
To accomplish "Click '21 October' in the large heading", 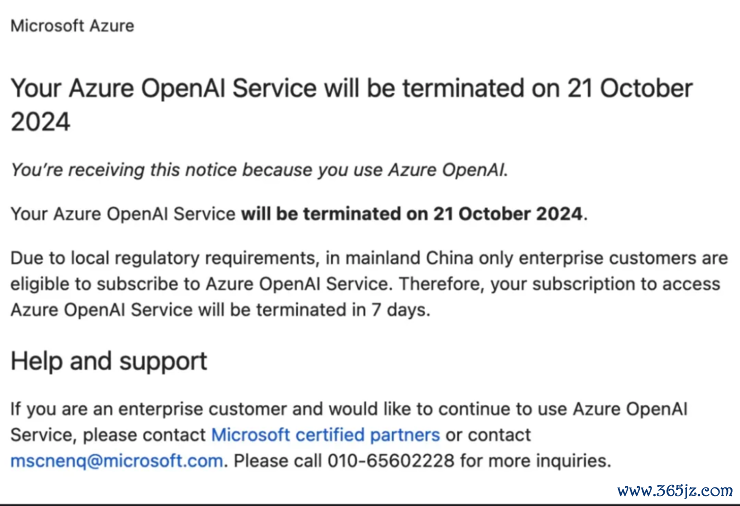I will click(630, 88).
